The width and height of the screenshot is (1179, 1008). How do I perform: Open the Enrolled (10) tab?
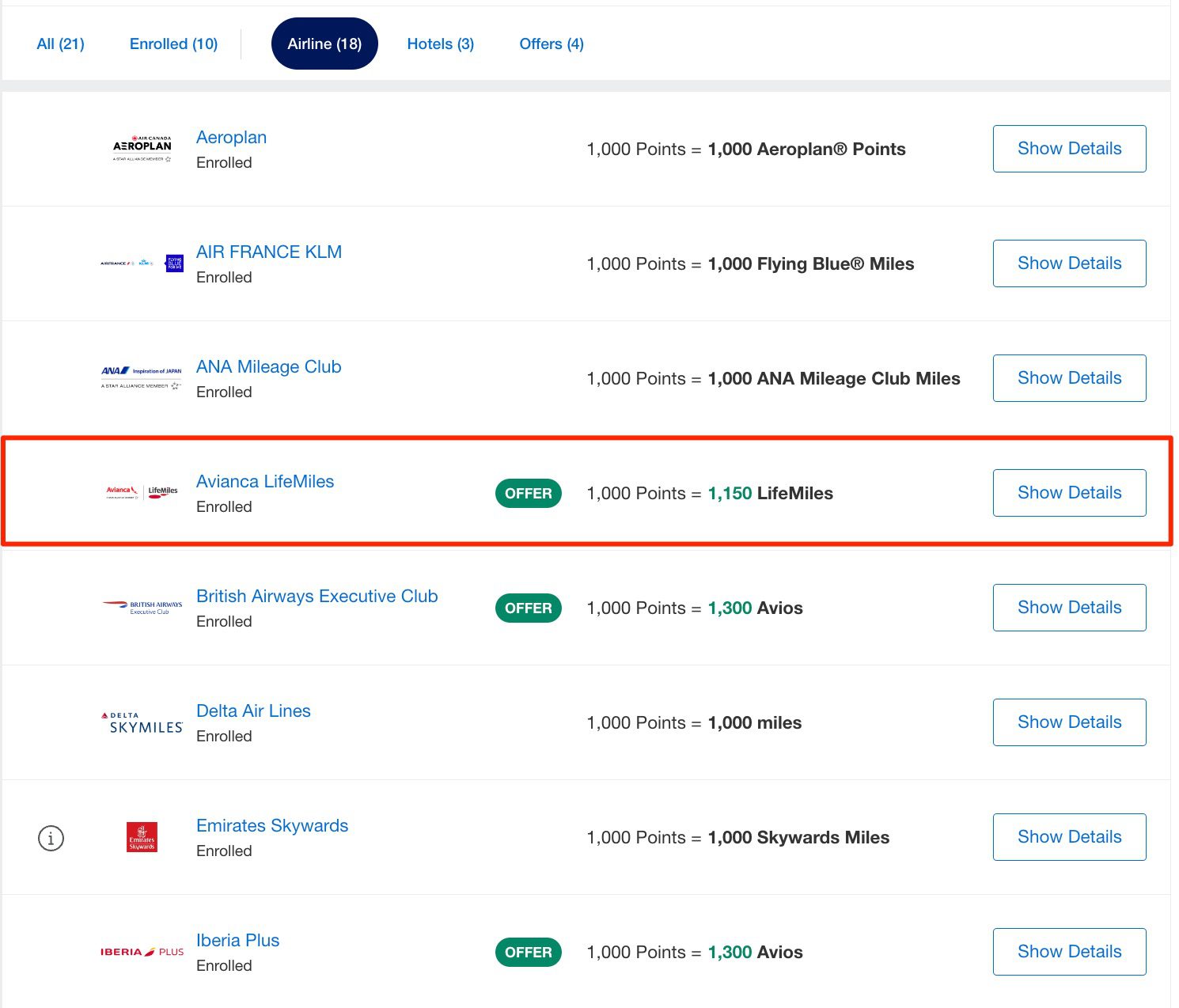coord(173,44)
